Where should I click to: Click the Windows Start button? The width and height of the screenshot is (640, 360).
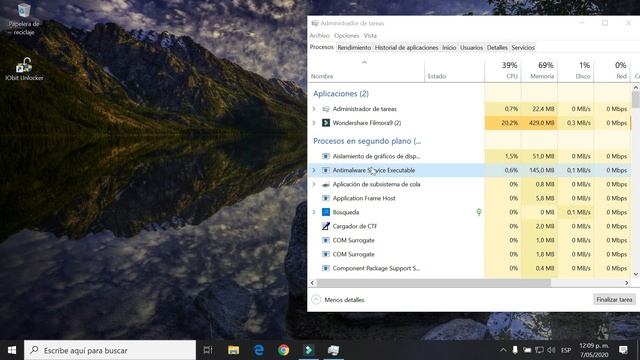12,350
